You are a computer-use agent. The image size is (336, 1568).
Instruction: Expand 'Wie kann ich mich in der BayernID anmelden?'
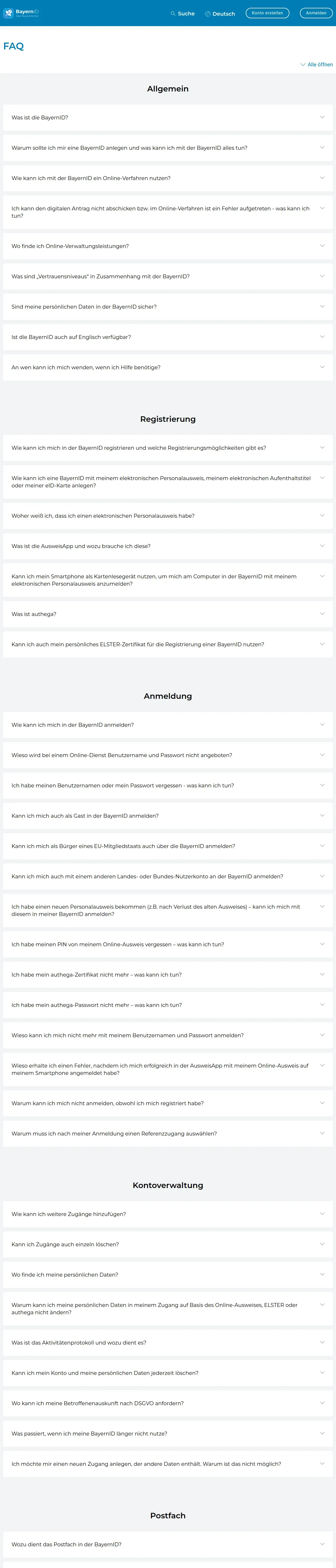click(168, 725)
